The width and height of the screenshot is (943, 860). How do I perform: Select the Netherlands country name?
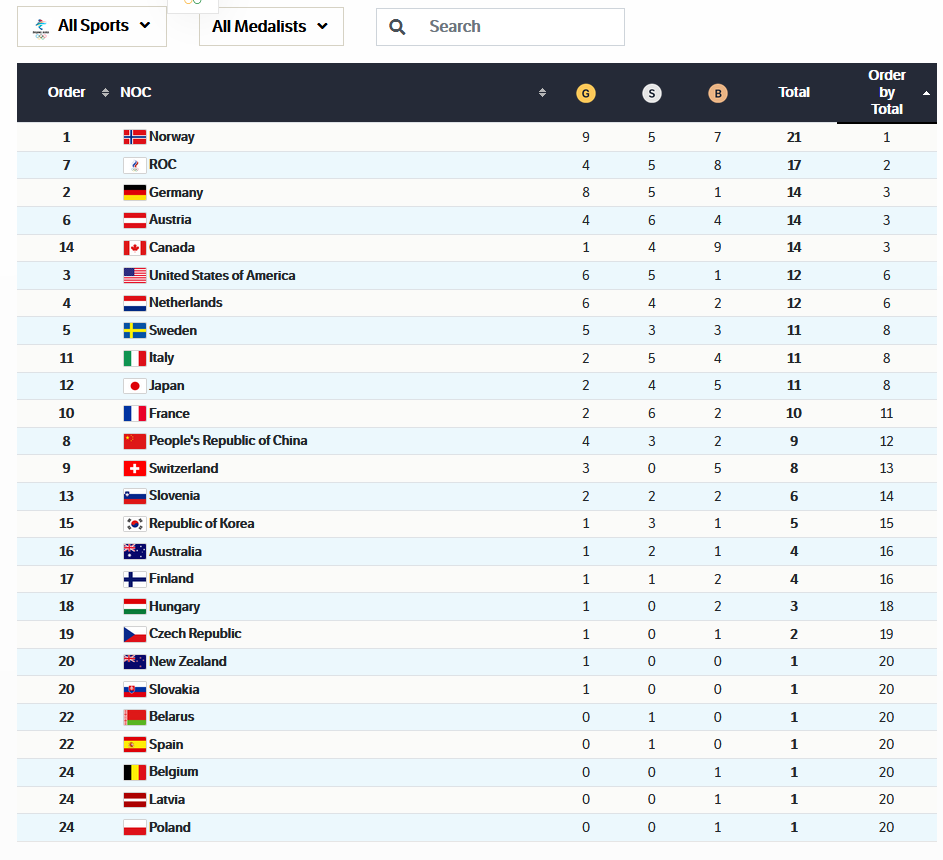pos(186,303)
